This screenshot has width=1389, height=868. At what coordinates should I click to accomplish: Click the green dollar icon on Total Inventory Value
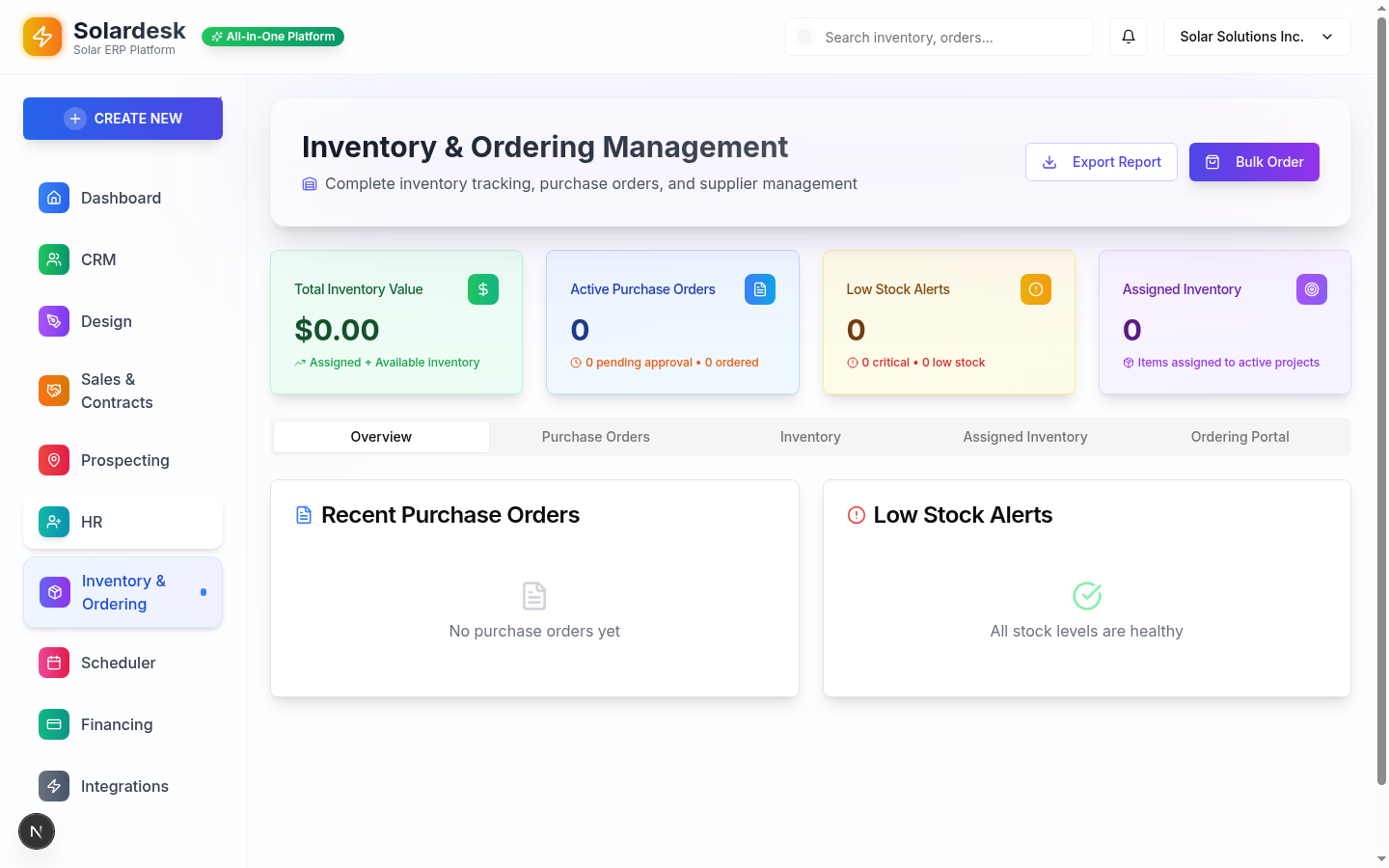click(x=482, y=288)
